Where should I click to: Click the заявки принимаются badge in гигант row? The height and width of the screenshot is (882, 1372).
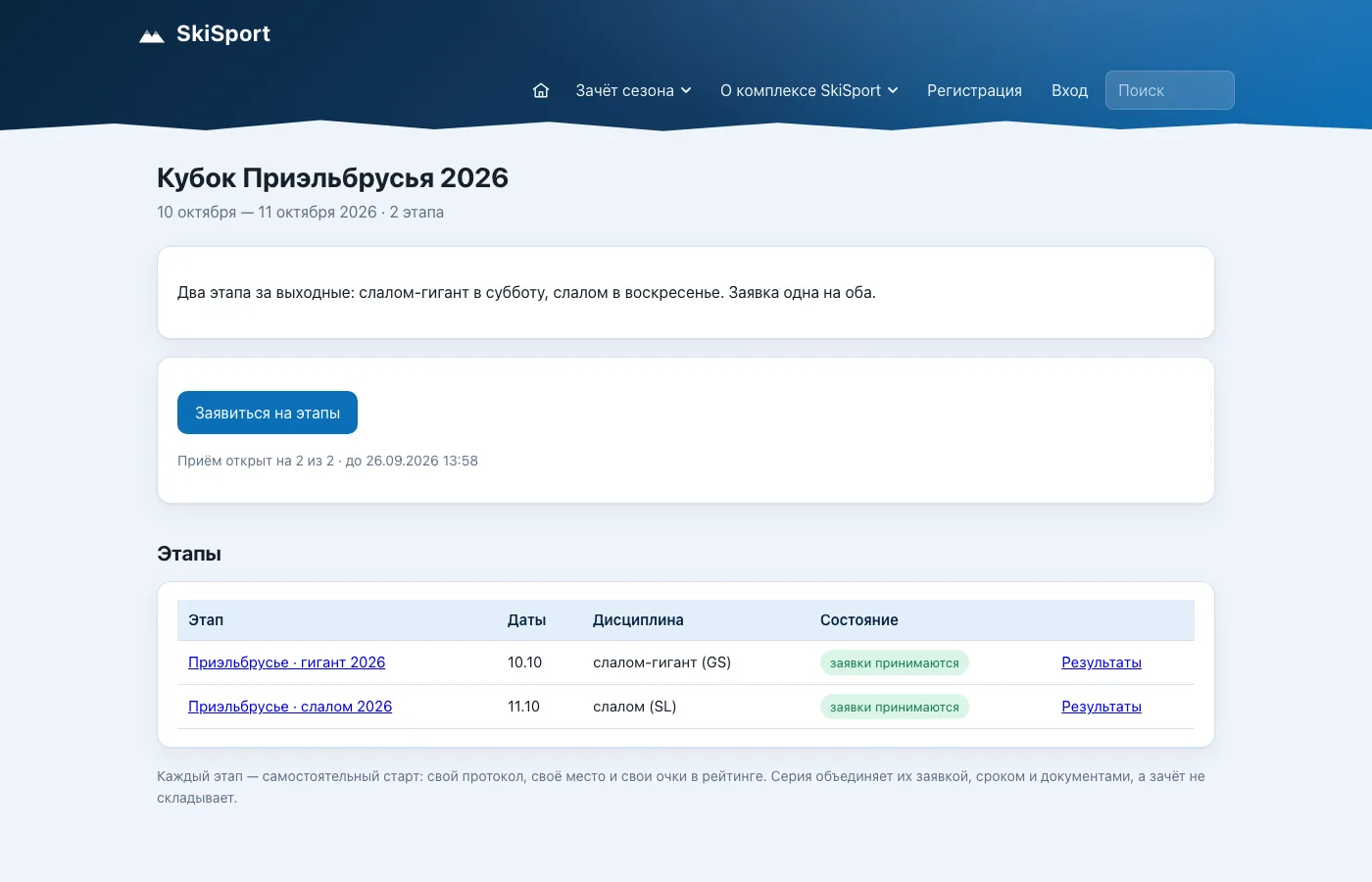[894, 663]
